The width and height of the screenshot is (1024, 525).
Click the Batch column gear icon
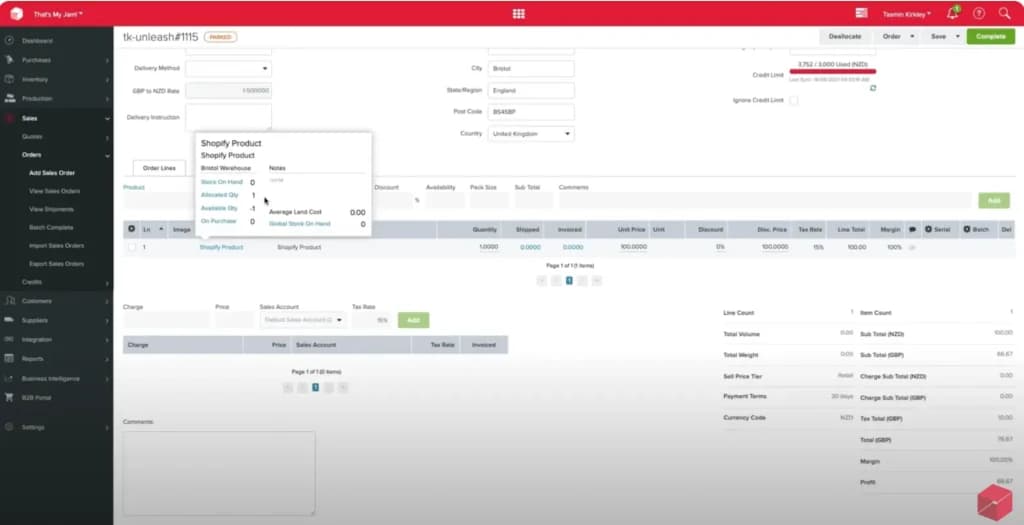[967, 229]
